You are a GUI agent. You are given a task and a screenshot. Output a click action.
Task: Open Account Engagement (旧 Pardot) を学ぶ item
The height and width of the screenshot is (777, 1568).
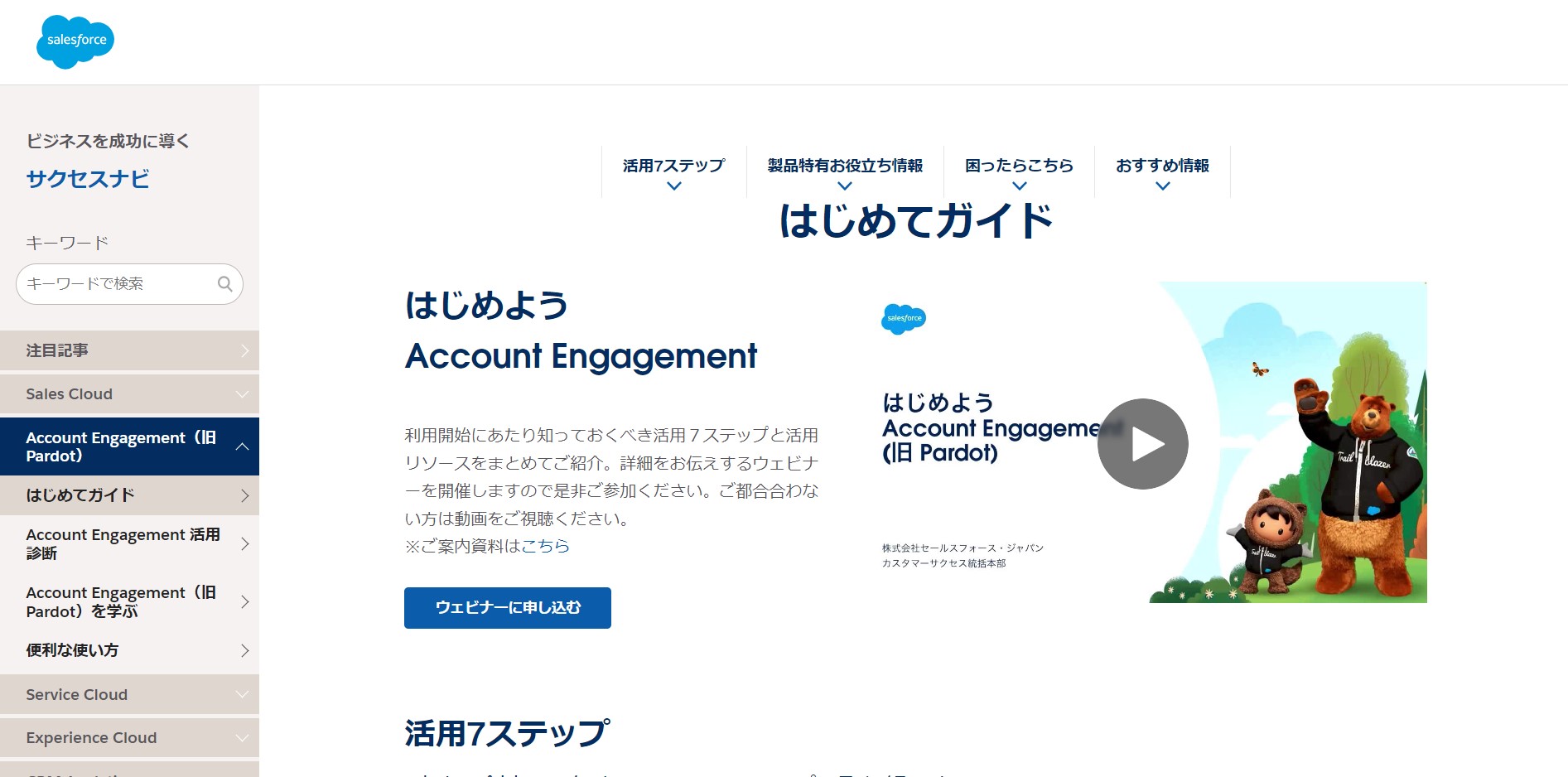(129, 602)
